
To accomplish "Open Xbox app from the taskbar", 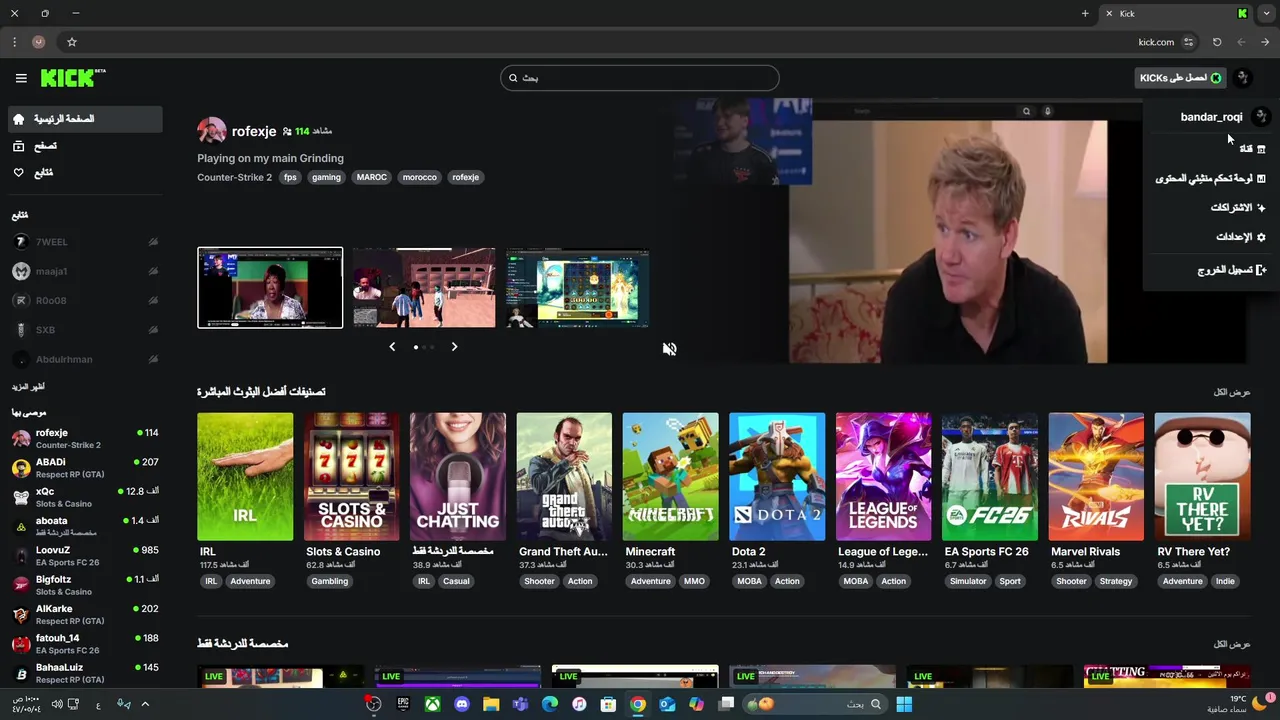I will point(432,704).
